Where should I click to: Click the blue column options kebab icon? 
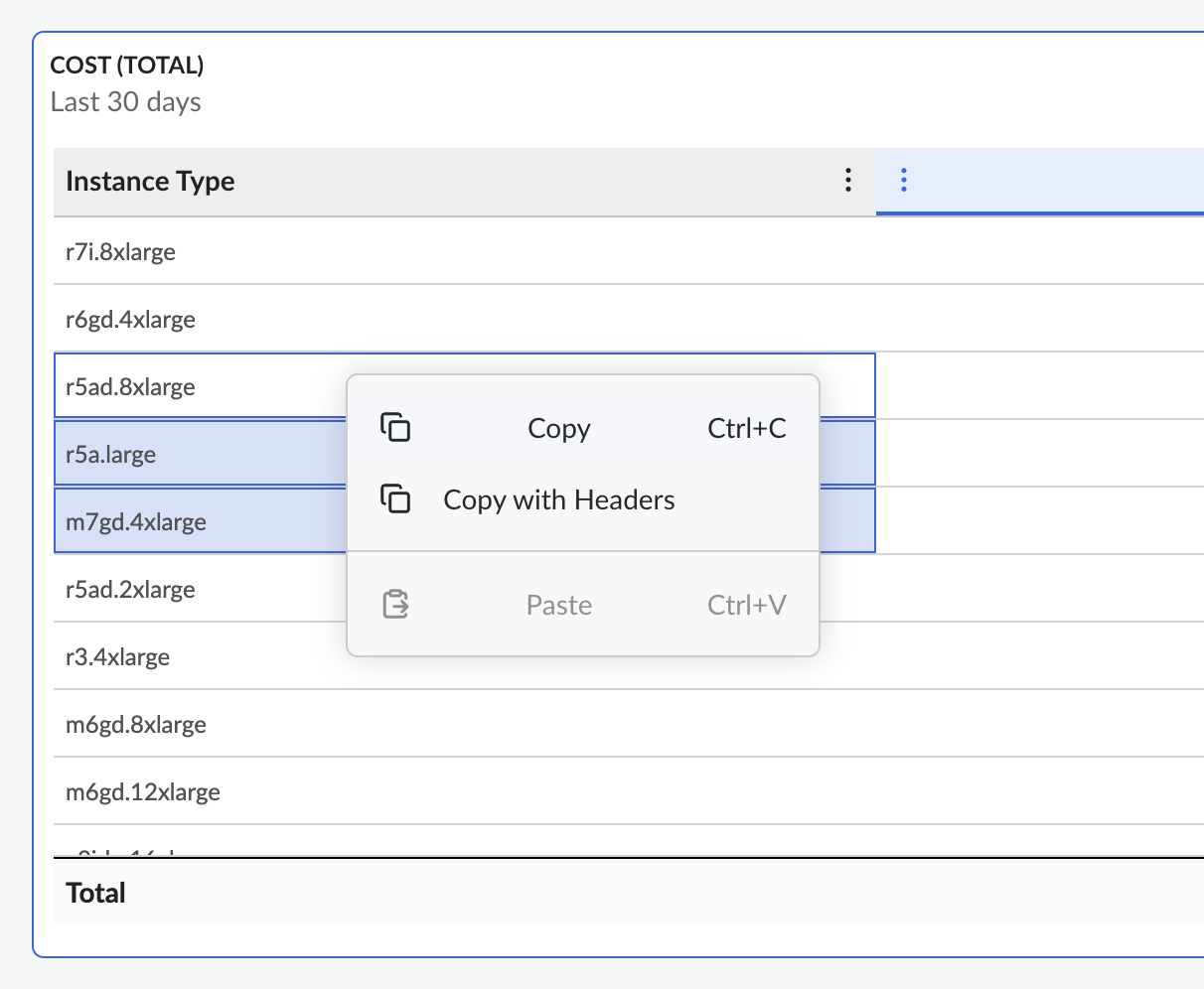click(903, 180)
